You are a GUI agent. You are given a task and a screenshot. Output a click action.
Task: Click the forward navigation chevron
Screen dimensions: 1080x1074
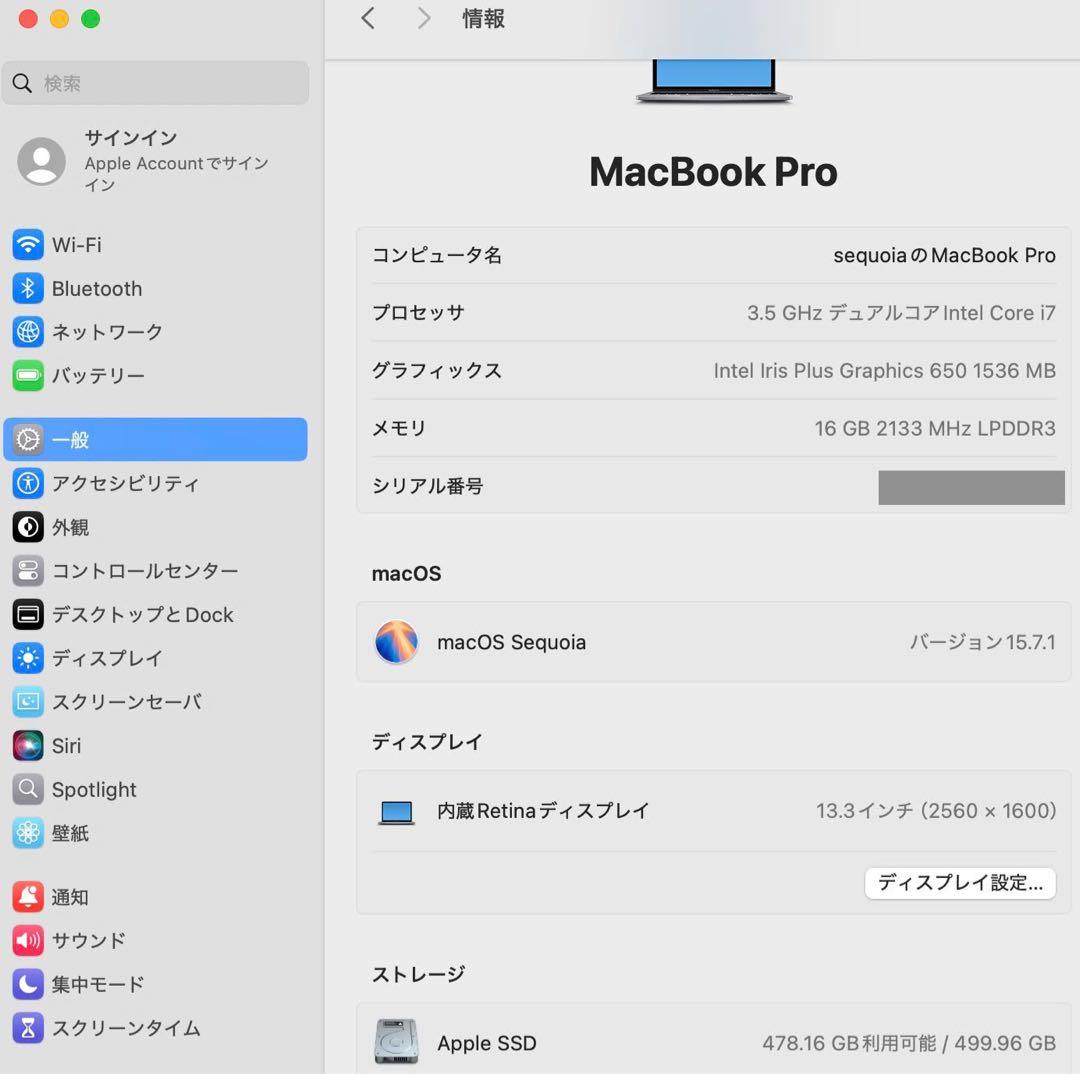point(422,18)
